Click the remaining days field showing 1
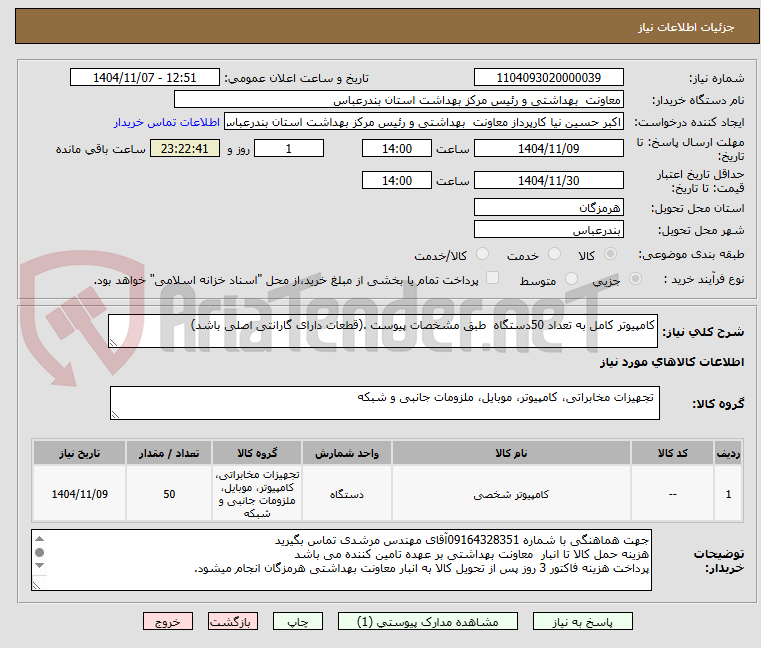The height and width of the screenshot is (648, 761). coord(289,149)
